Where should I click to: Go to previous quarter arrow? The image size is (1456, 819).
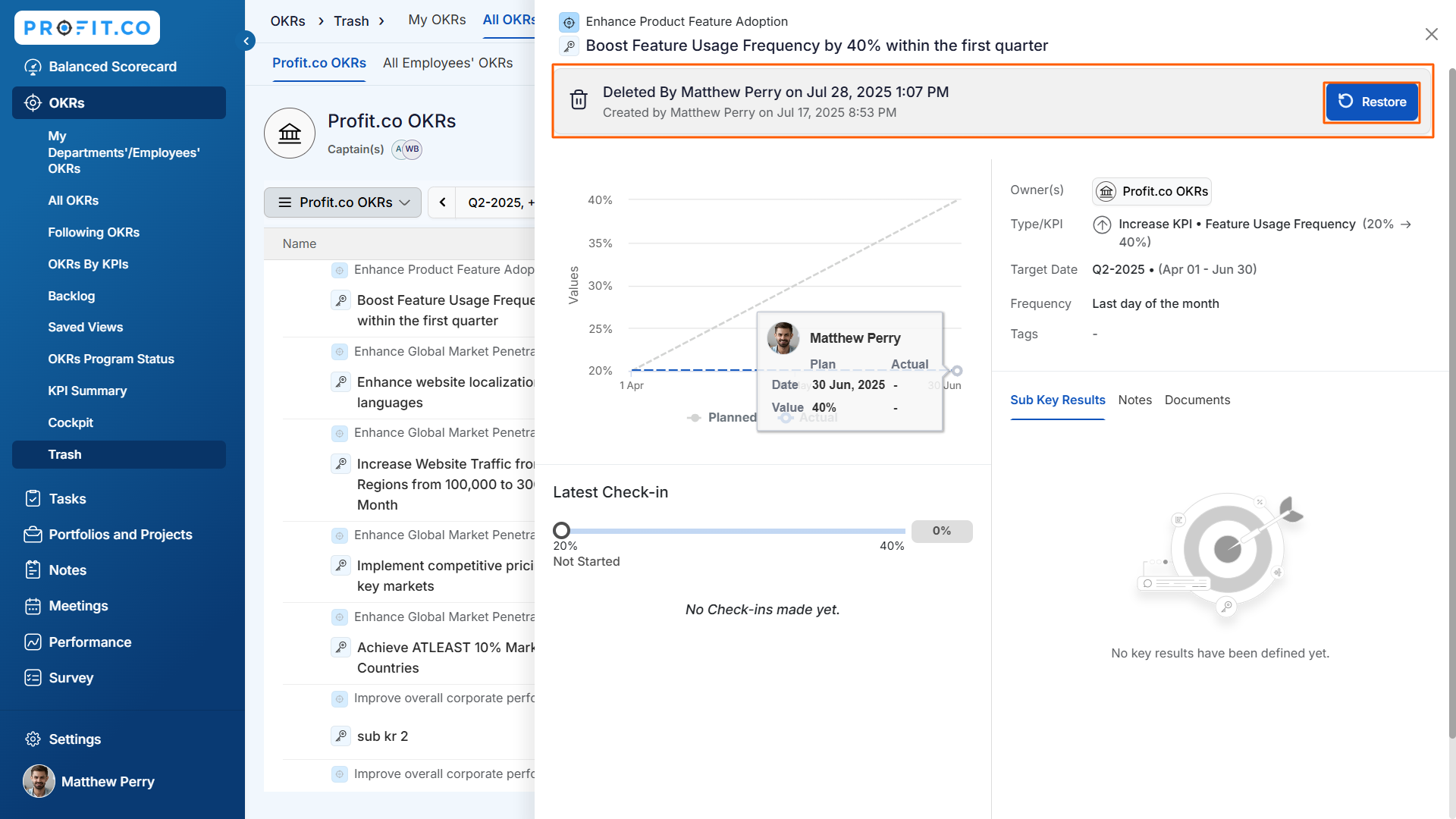(442, 202)
